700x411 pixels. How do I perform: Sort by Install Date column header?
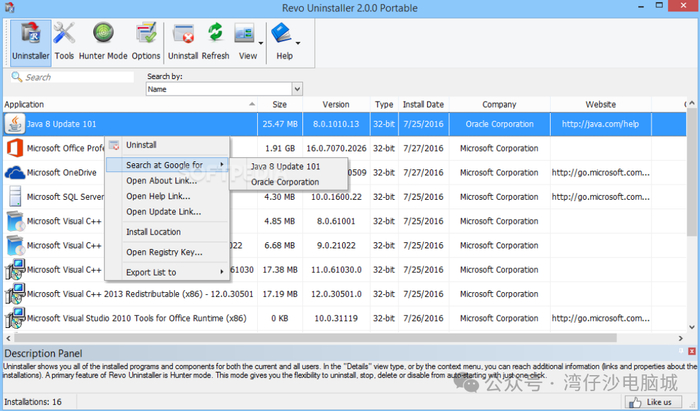click(x=423, y=104)
